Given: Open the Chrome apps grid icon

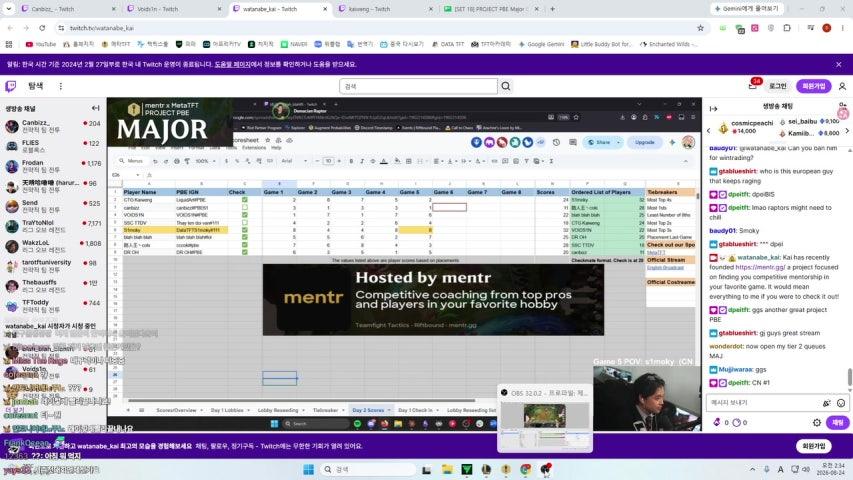Looking at the screenshot, I should pos(8,44).
